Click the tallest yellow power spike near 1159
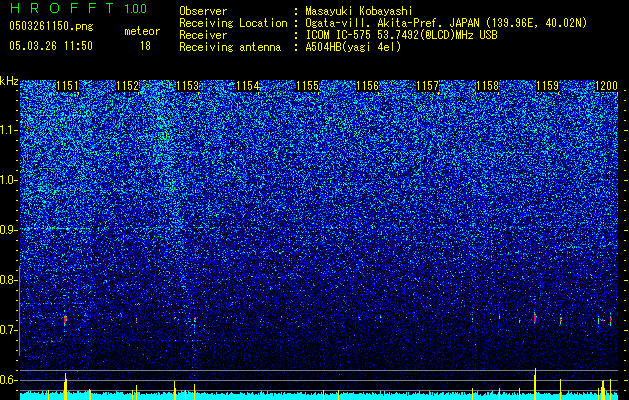 535,384
